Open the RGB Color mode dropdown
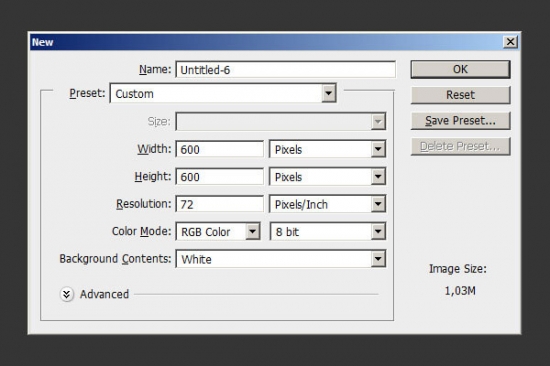550x366 pixels. pos(218,231)
